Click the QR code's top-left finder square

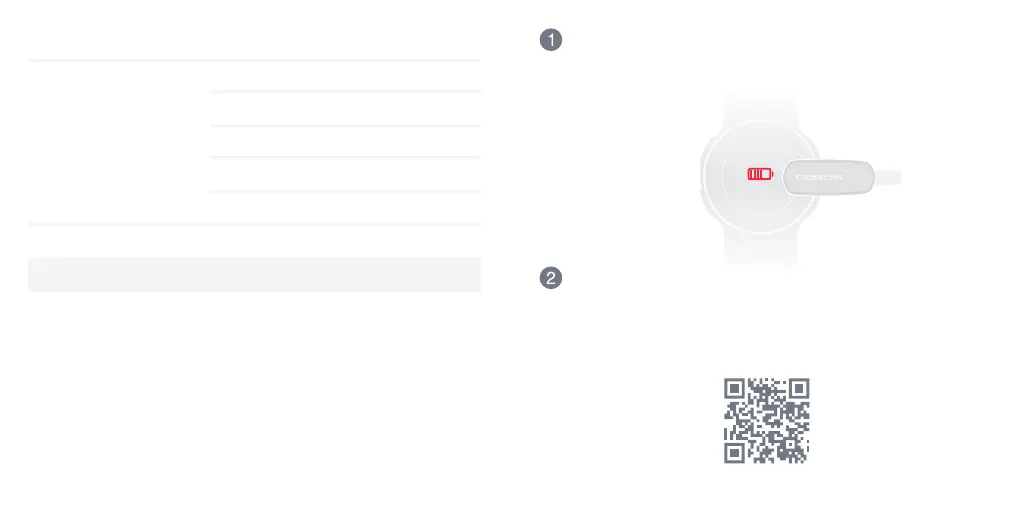pos(734,389)
